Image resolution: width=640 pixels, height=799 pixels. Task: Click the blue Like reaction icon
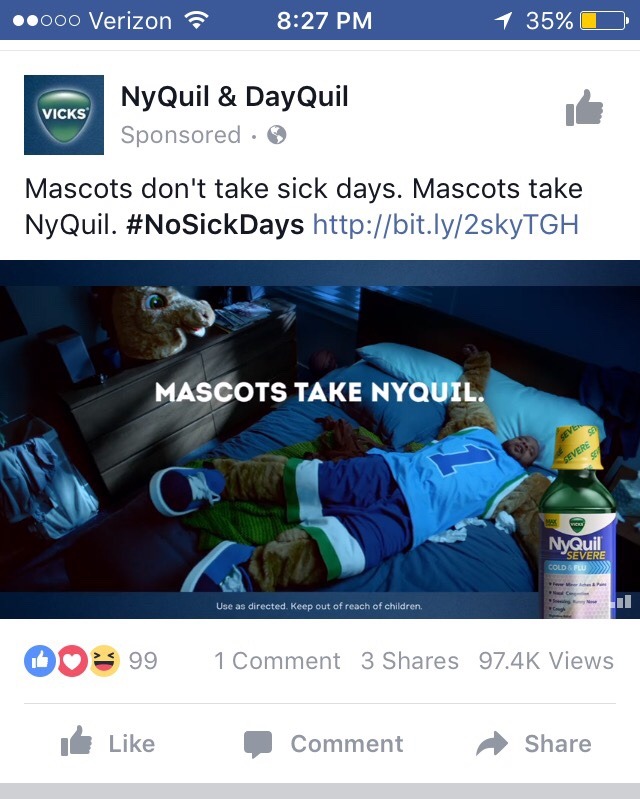pos(39,661)
